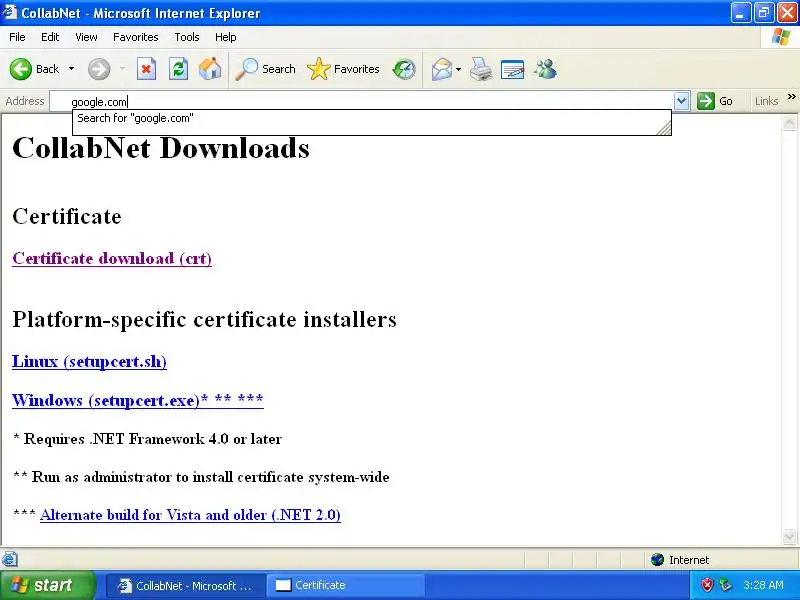This screenshot has width=800, height=600.
Task: Open the Mail envelope icon
Action: click(x=441, y=69)
